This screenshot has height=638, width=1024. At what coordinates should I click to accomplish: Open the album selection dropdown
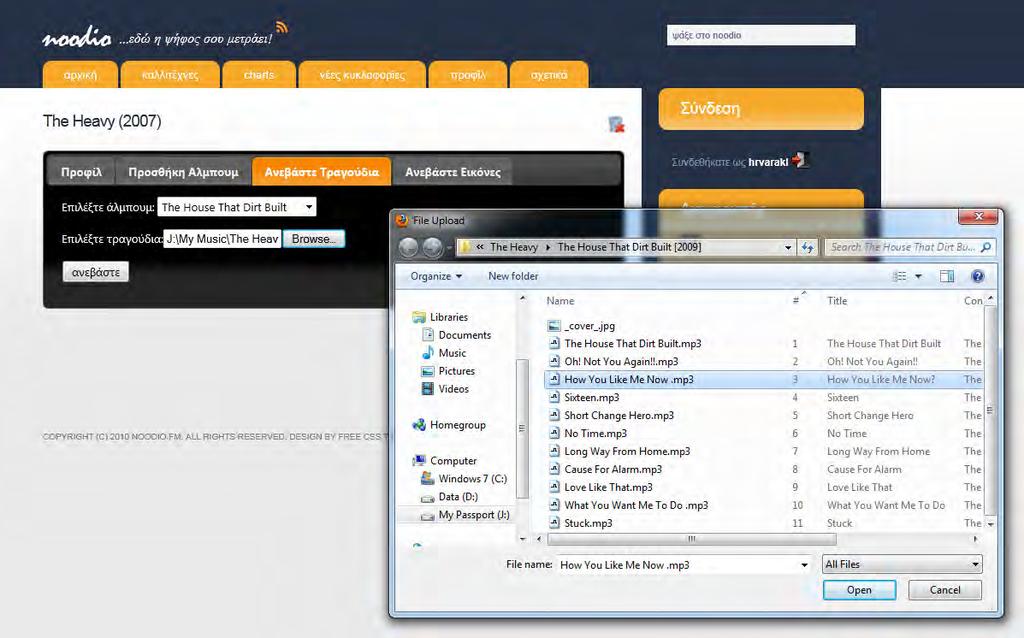[x=237, y=207]
